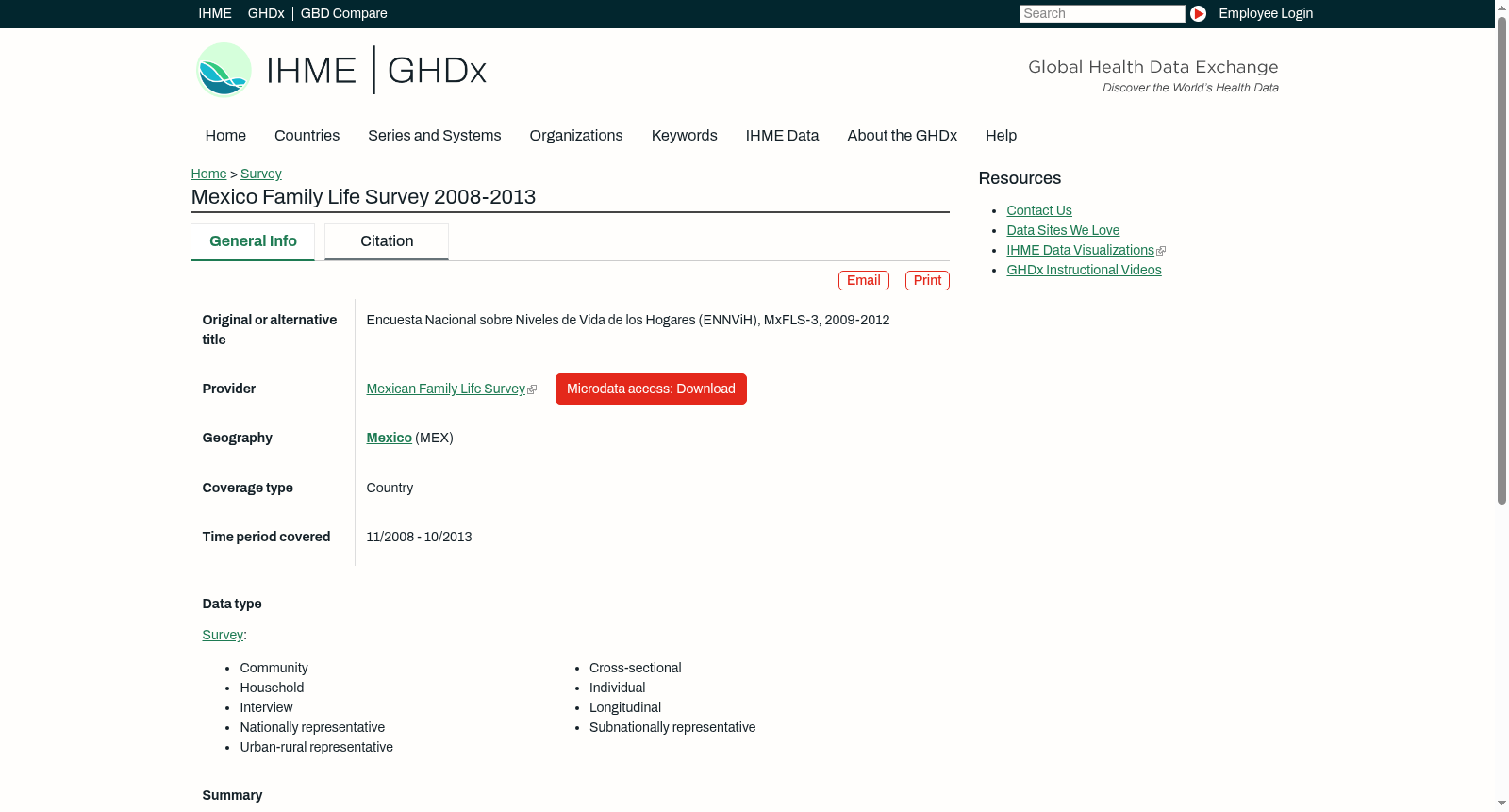Open Contact Us resource link
Viewport: 1509px width, 812px height.
coord(1039,210)
